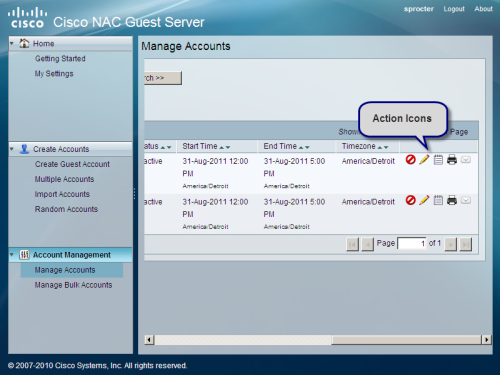The width and height of the screenshot is (500, 375).
Task: Sort Start Time column descending
Action: click(x=228, y=147)
